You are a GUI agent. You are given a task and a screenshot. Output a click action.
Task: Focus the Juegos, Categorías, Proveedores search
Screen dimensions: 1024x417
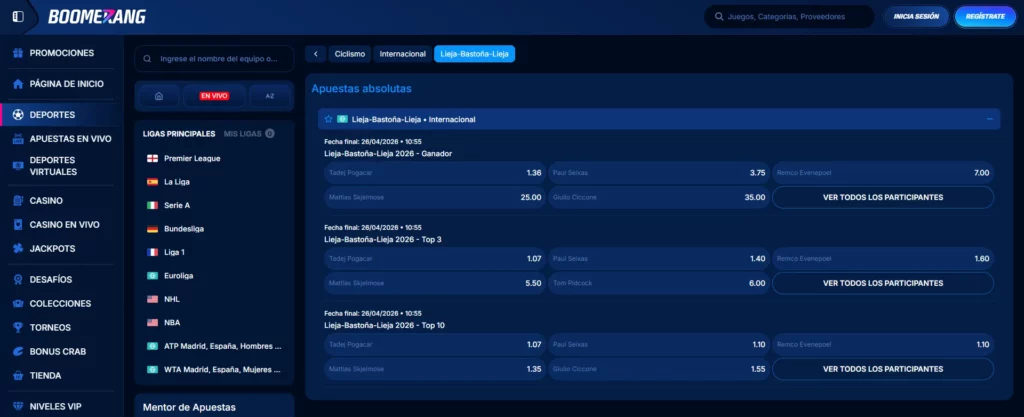789,16
